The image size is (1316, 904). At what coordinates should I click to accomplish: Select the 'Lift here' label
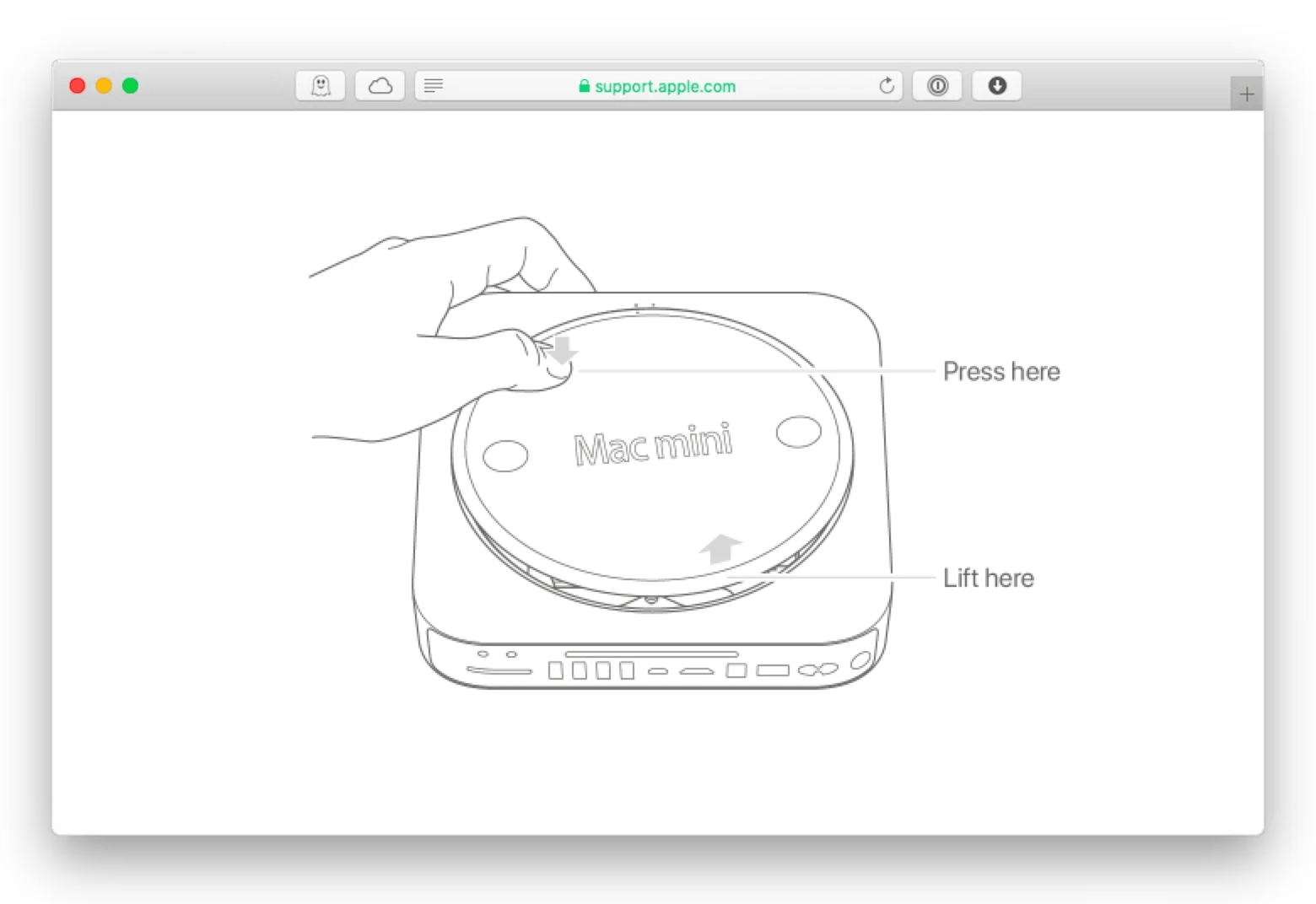click(989, 578)
